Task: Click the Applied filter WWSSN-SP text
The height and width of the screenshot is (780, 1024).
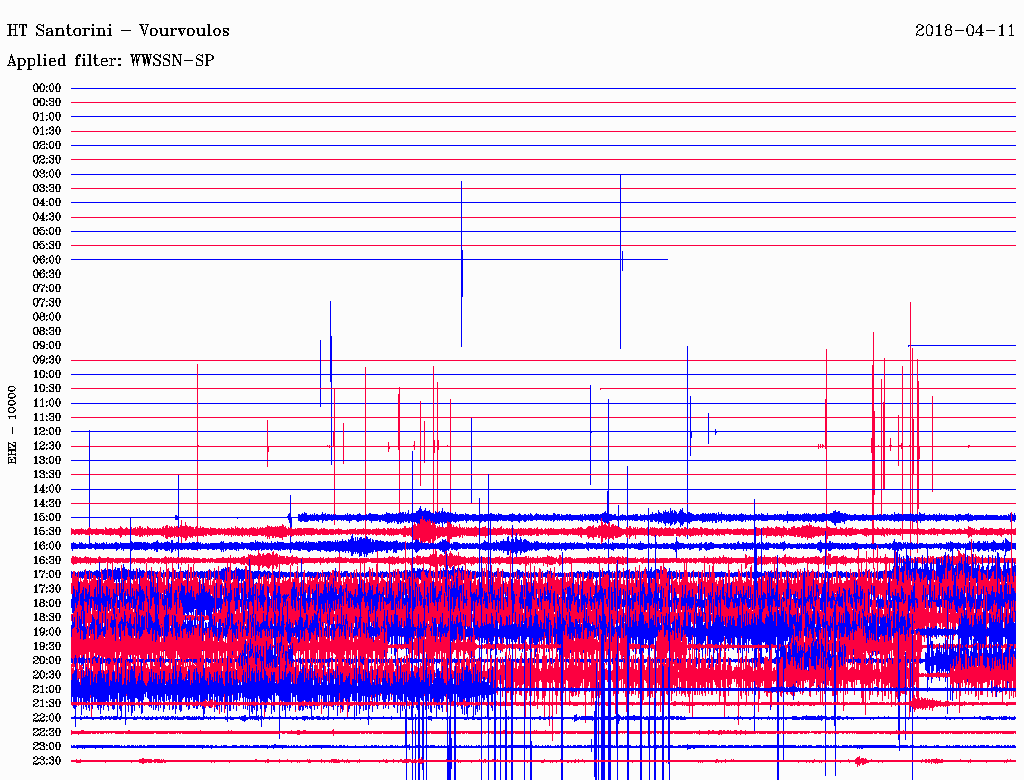Action: coord(110,61)
